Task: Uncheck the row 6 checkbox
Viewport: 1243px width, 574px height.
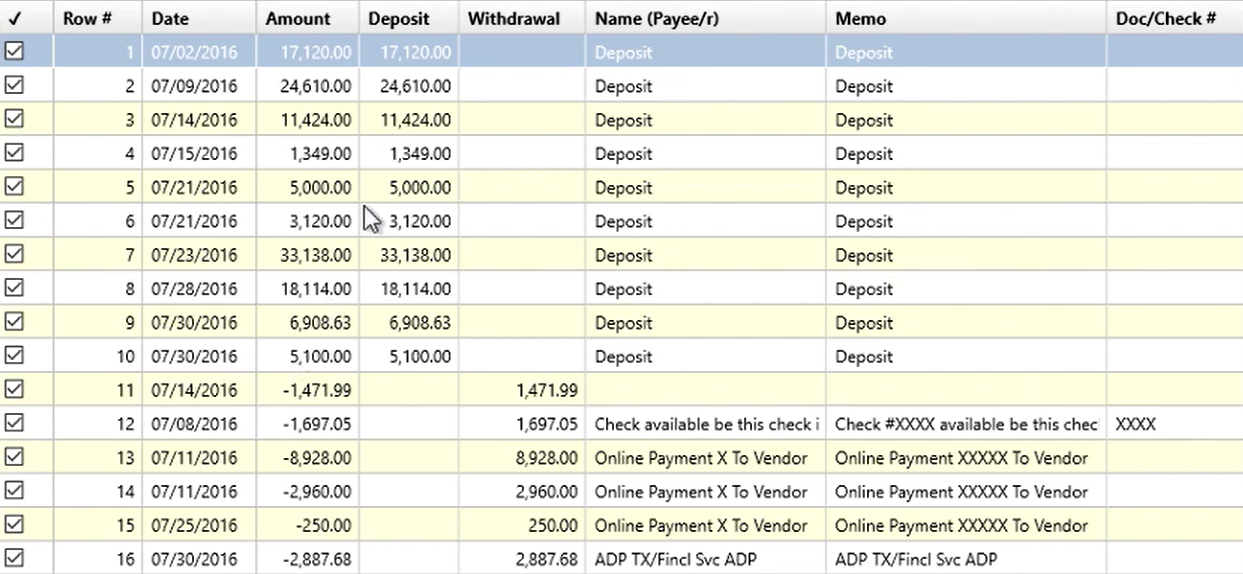Action: click(14, 220)
